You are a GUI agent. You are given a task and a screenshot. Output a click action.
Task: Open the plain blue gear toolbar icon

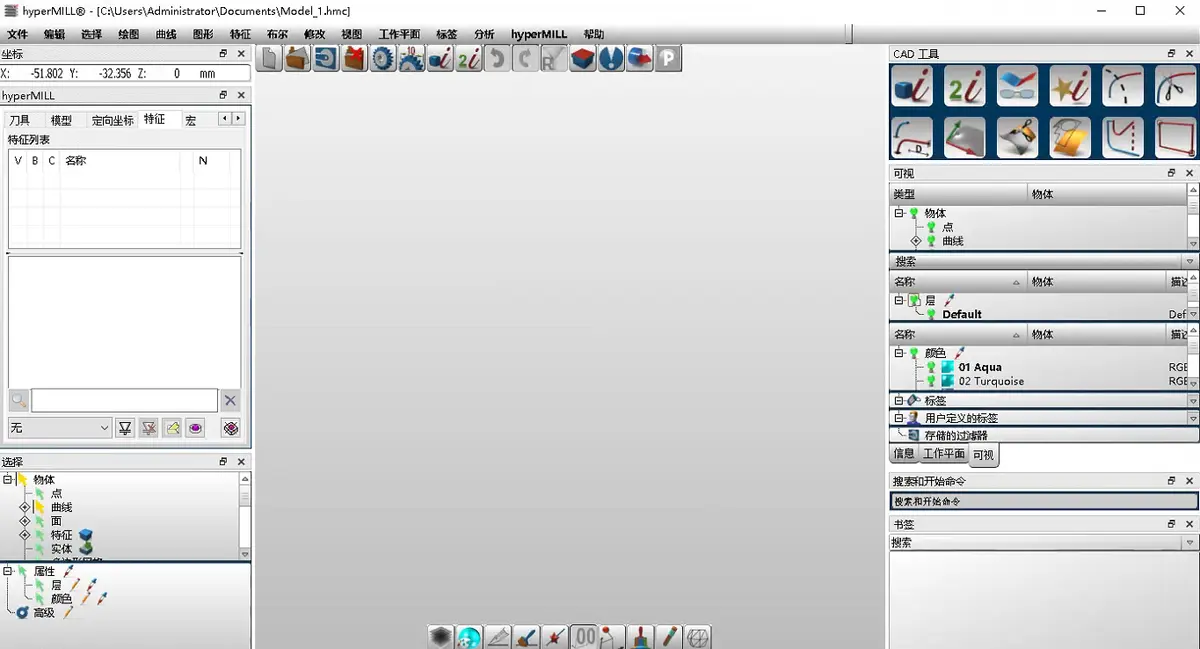[x=383, y=58]
